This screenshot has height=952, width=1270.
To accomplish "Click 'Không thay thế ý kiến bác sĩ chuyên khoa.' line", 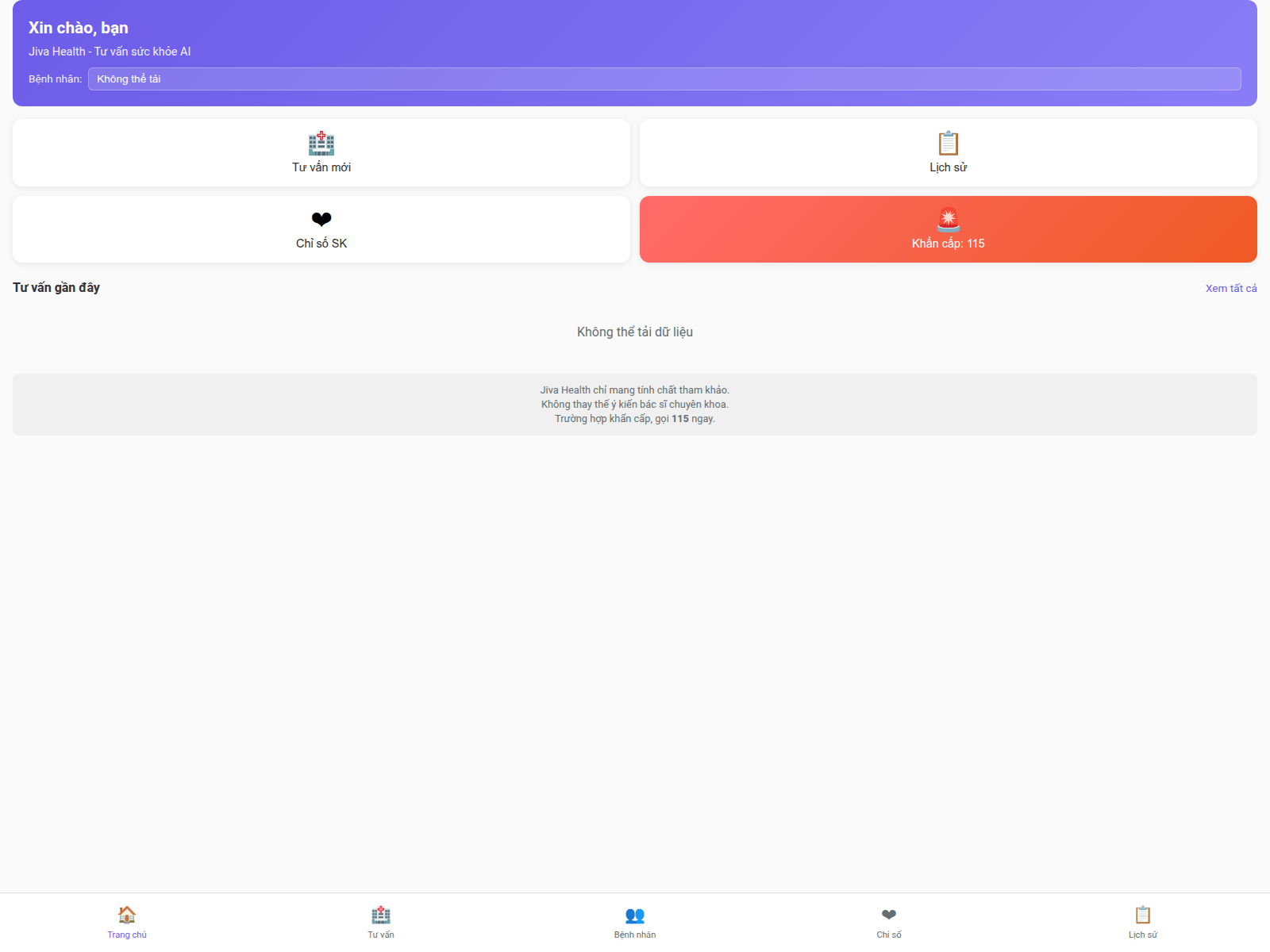I will tap(635, 405).
